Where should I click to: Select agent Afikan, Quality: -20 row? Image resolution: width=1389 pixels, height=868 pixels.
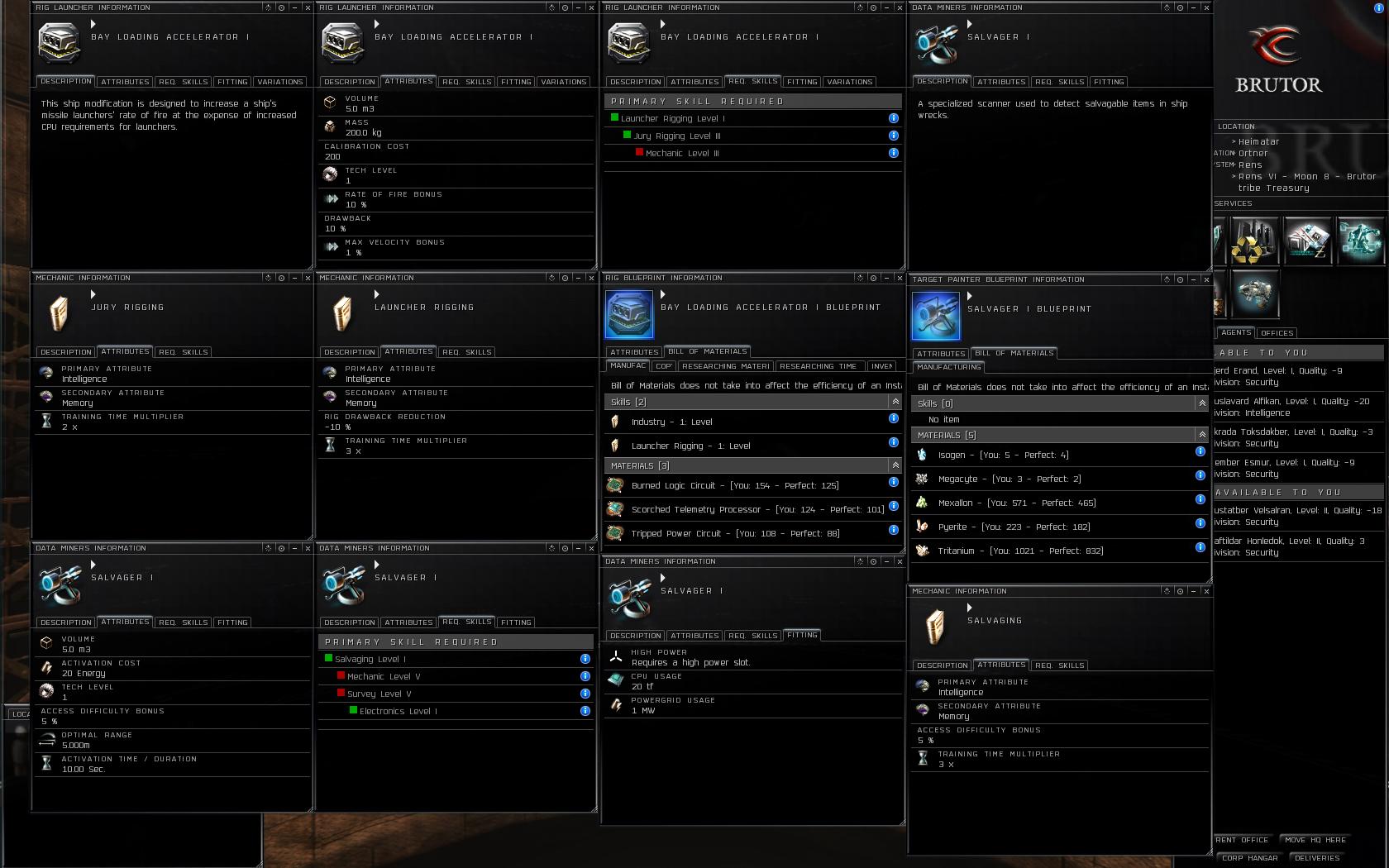tap(1298, 407)
